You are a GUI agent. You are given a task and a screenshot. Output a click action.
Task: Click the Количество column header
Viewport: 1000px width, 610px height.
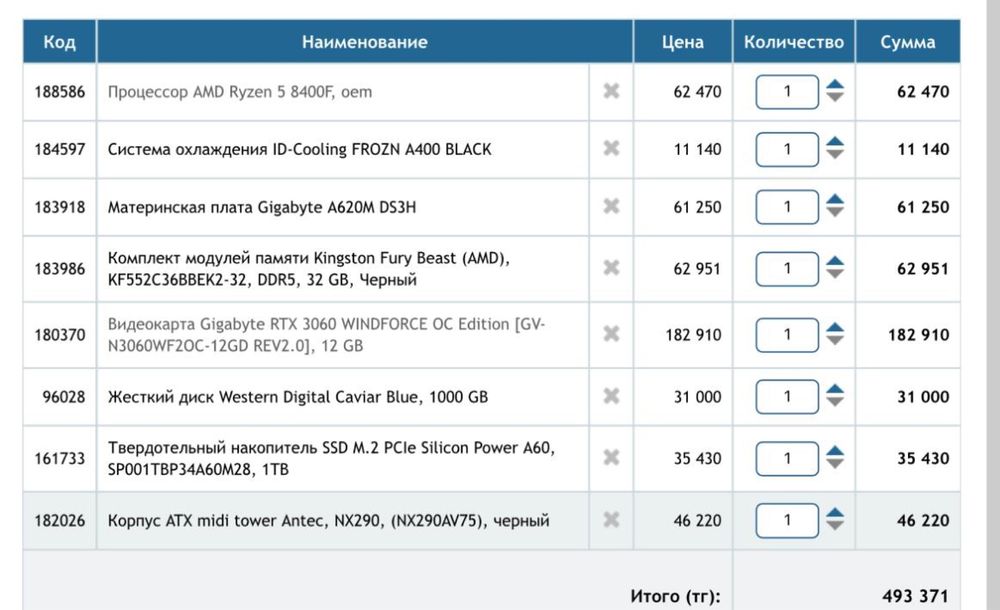click(794, 41)
